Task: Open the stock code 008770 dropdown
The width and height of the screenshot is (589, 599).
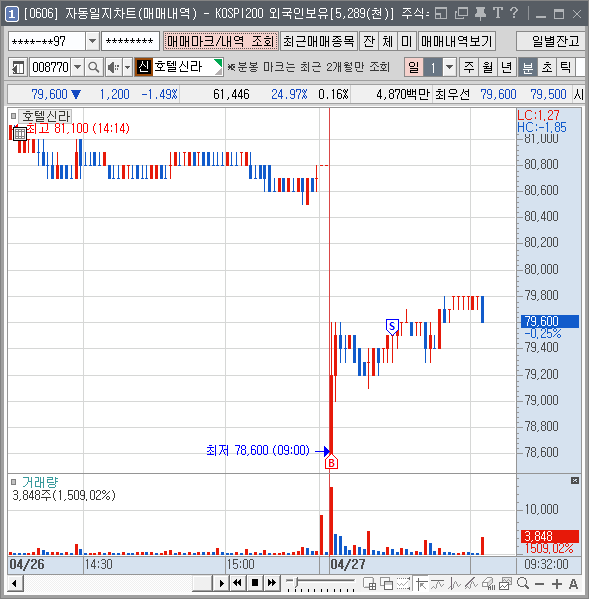Action: tap(78, 68)
